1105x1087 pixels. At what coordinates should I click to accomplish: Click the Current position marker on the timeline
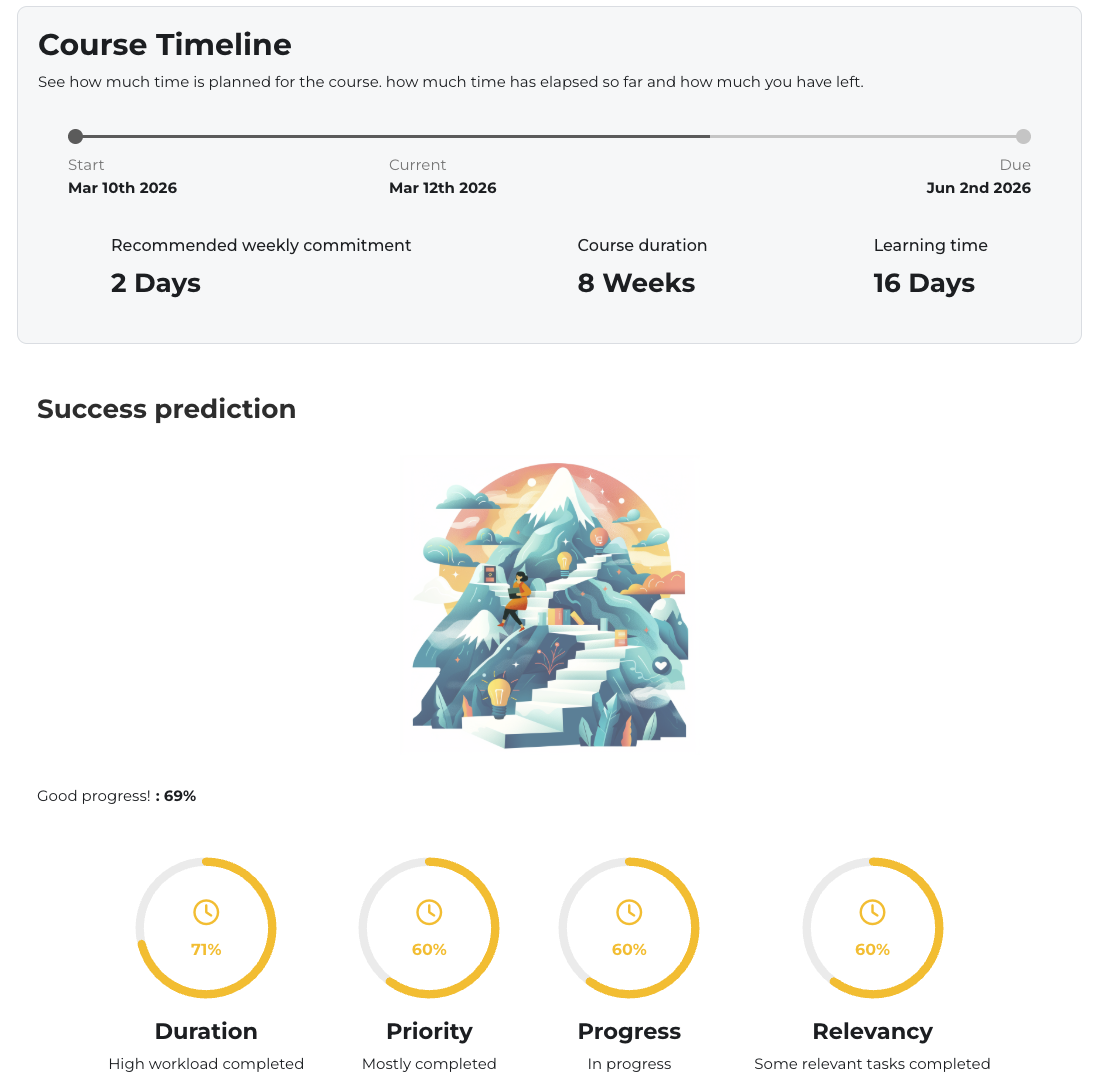pyautogui.click(x=710, y=136)
